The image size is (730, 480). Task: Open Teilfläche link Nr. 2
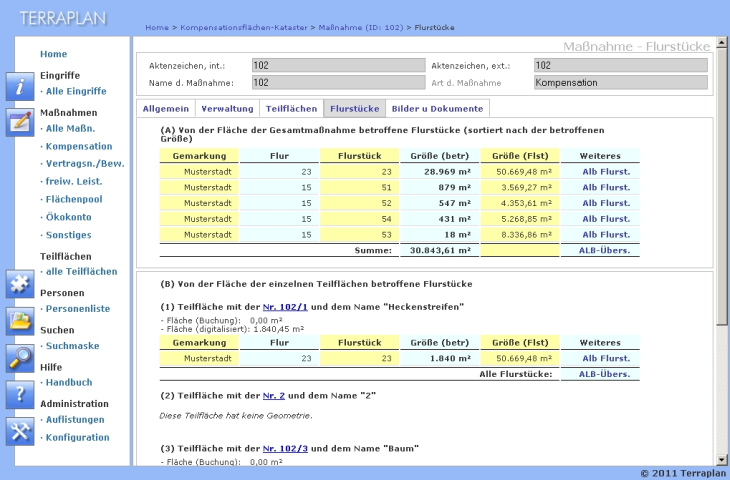pos(273,396)
